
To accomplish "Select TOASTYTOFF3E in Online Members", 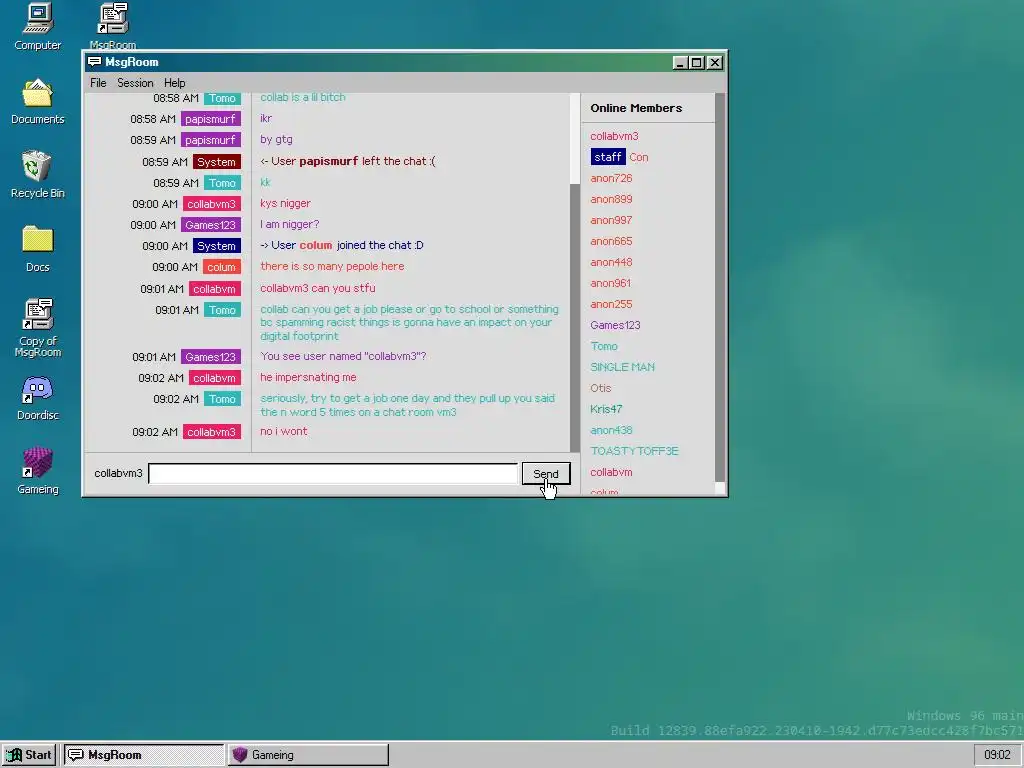I will pyautogui.click(x=634, y=451).
